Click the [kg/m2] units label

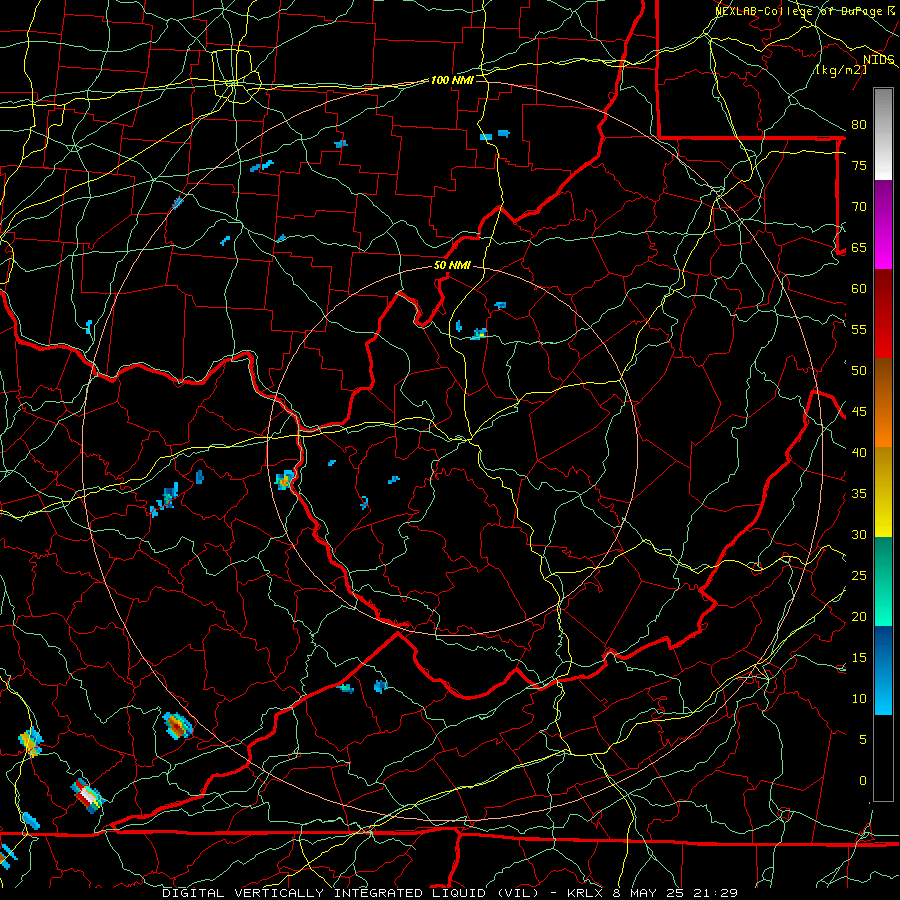pyautogui.click(x=841, y=70)
